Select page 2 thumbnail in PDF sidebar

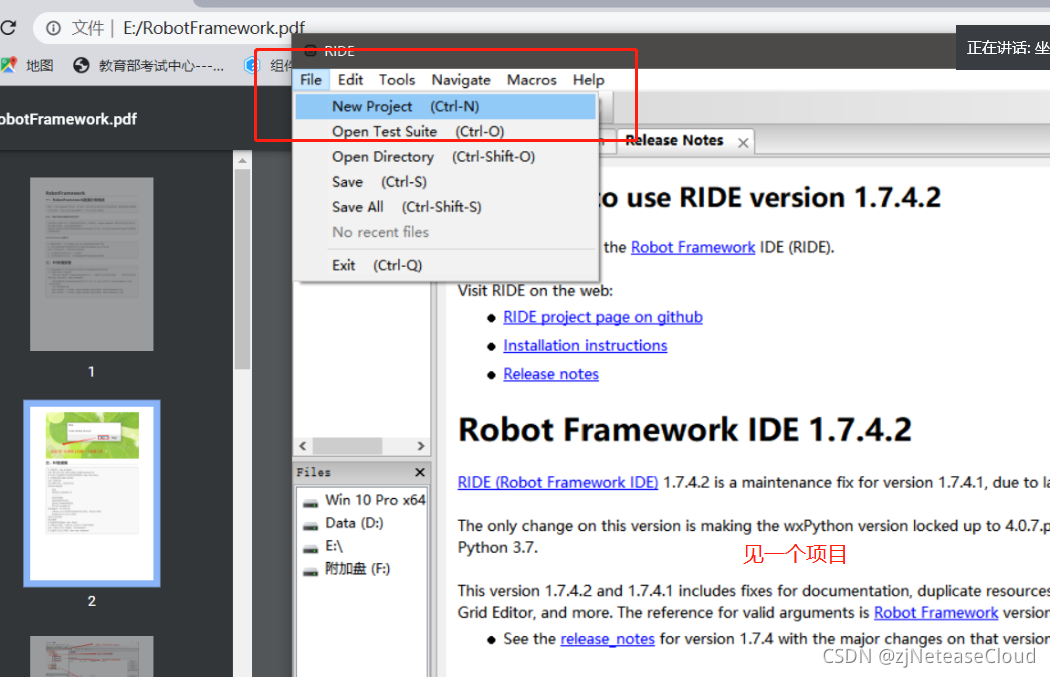91,492
